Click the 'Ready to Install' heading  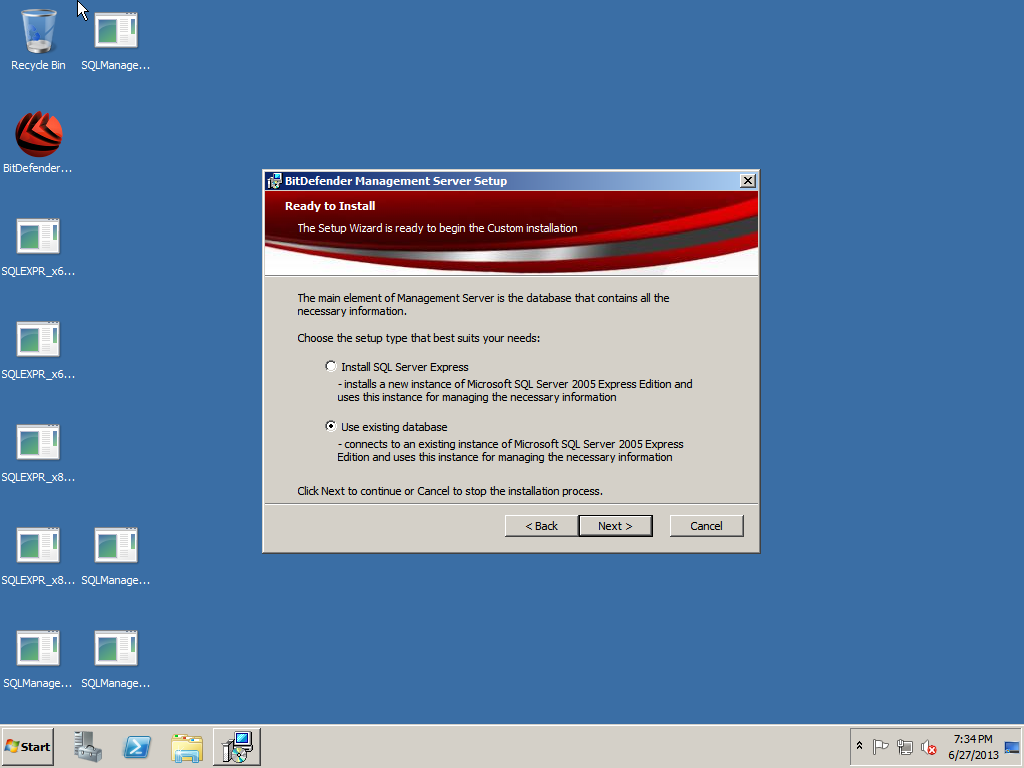click(330, 206)
